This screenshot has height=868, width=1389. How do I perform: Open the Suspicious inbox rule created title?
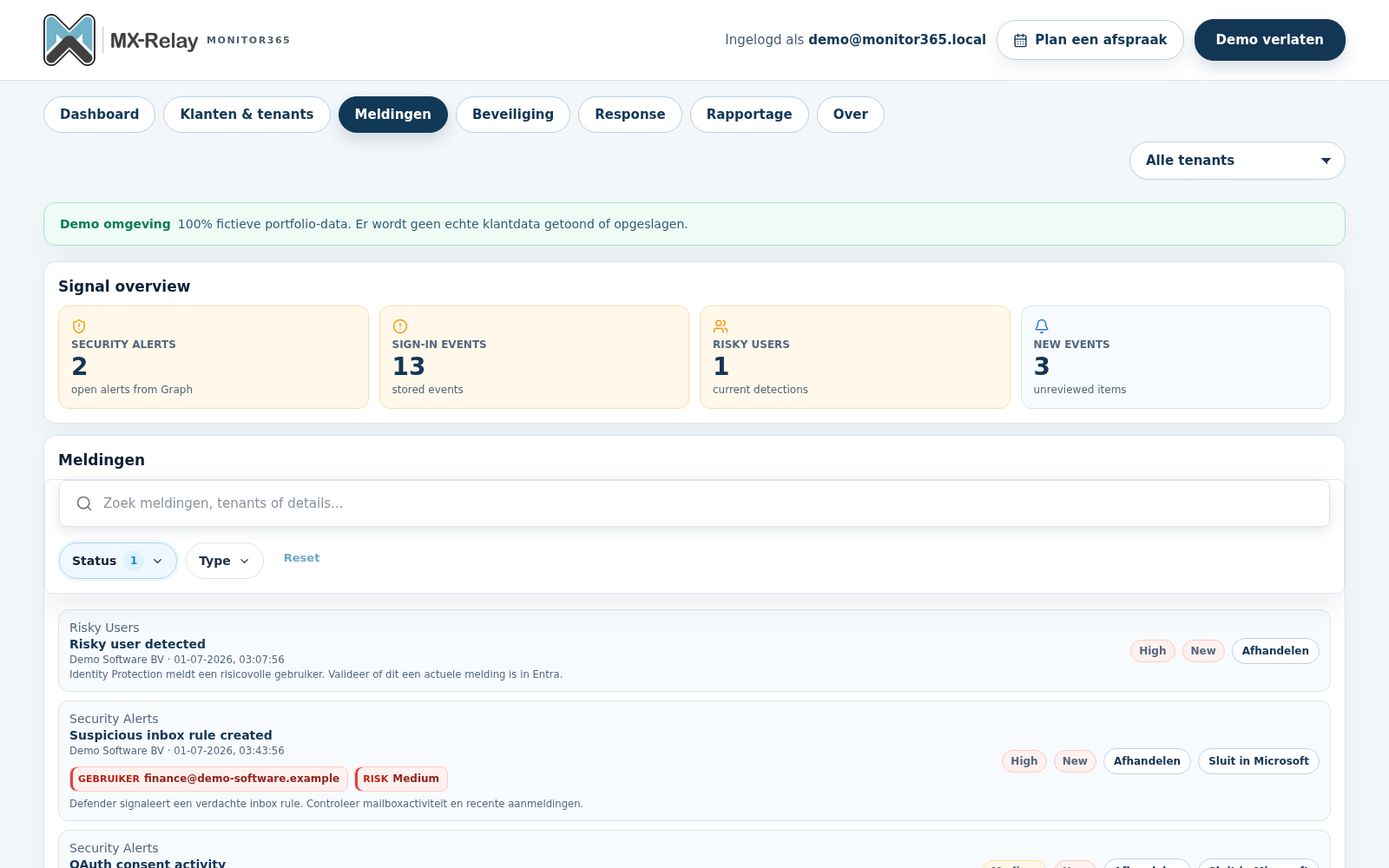(x=171, y=735)
